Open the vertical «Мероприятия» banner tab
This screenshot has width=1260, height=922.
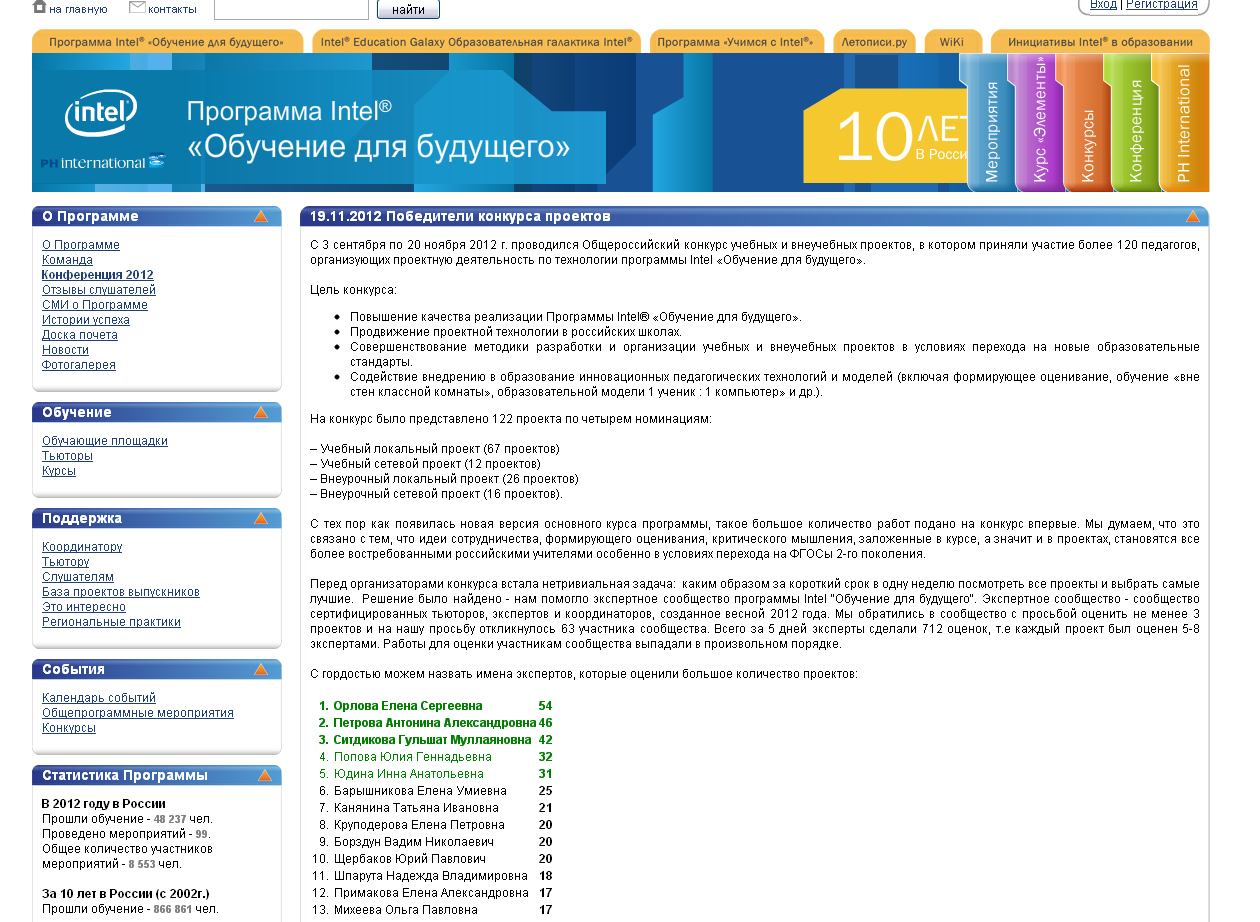point(990,123)
